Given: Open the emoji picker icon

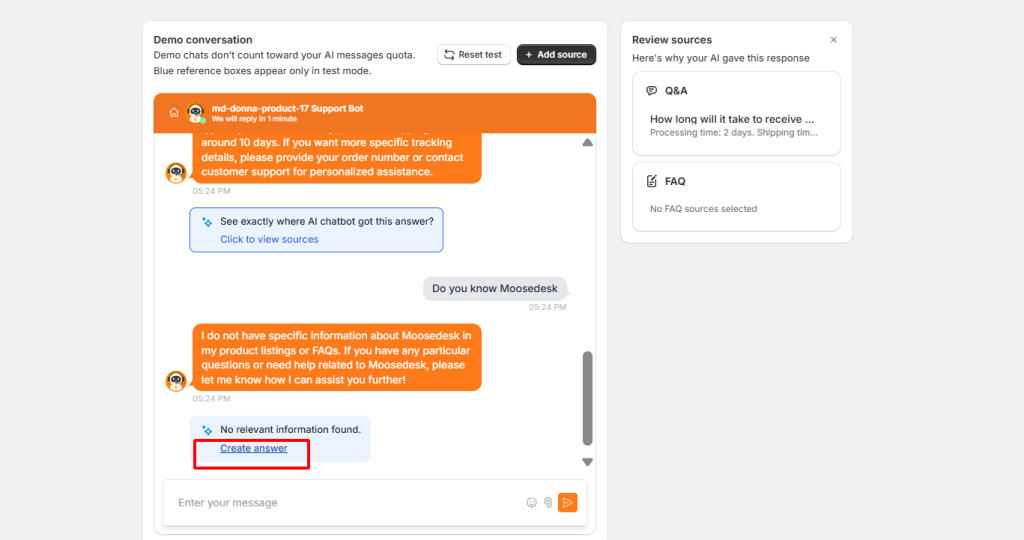Looking at the screenshot, I should tap(532, 503).
